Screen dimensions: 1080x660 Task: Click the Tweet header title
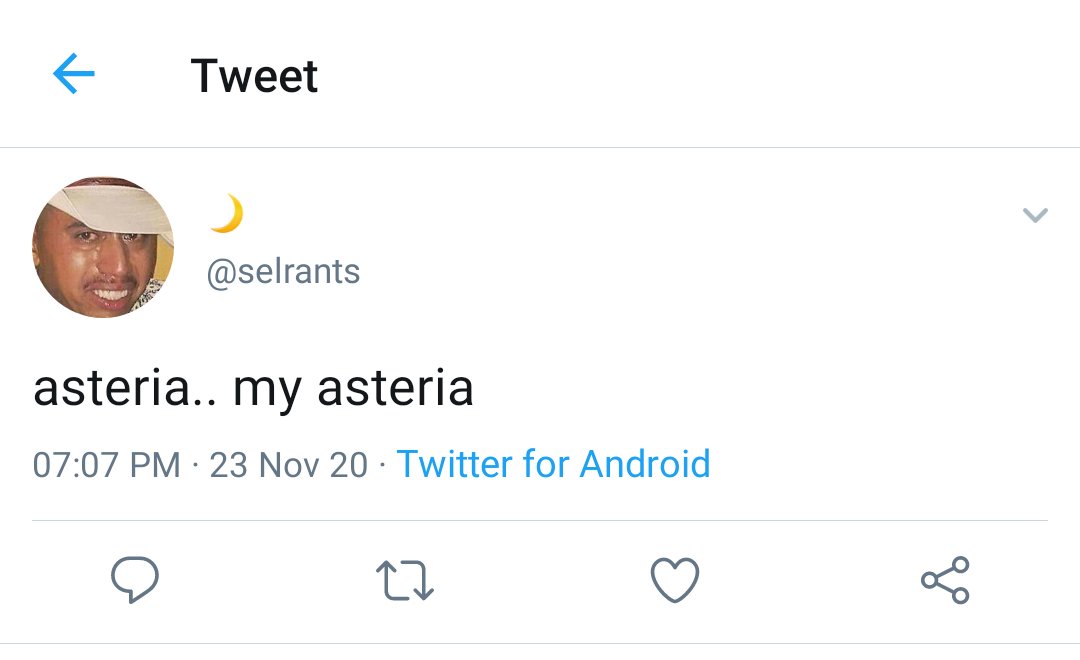[254, 75]
